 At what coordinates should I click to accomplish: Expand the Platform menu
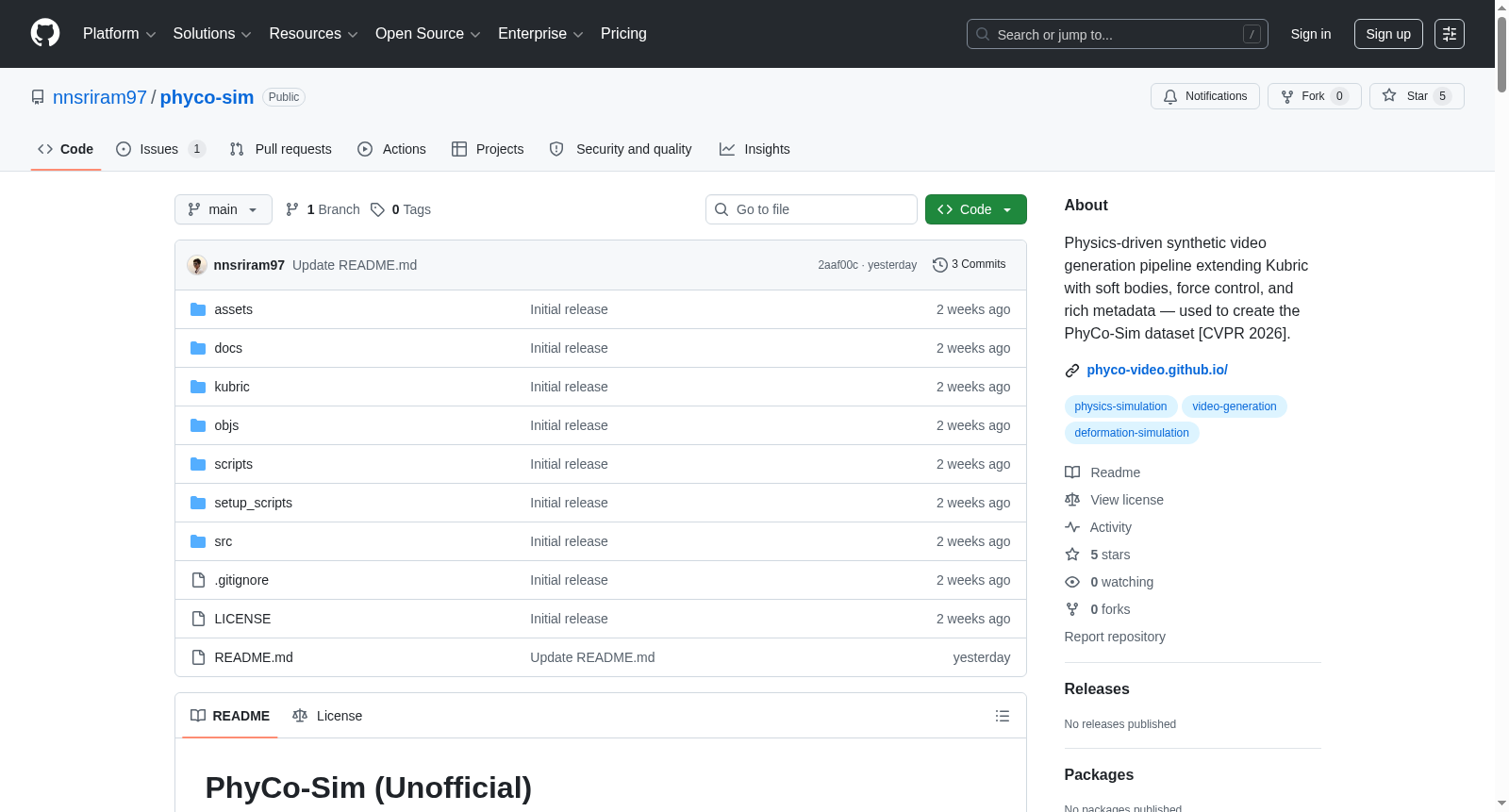[119, 34]
